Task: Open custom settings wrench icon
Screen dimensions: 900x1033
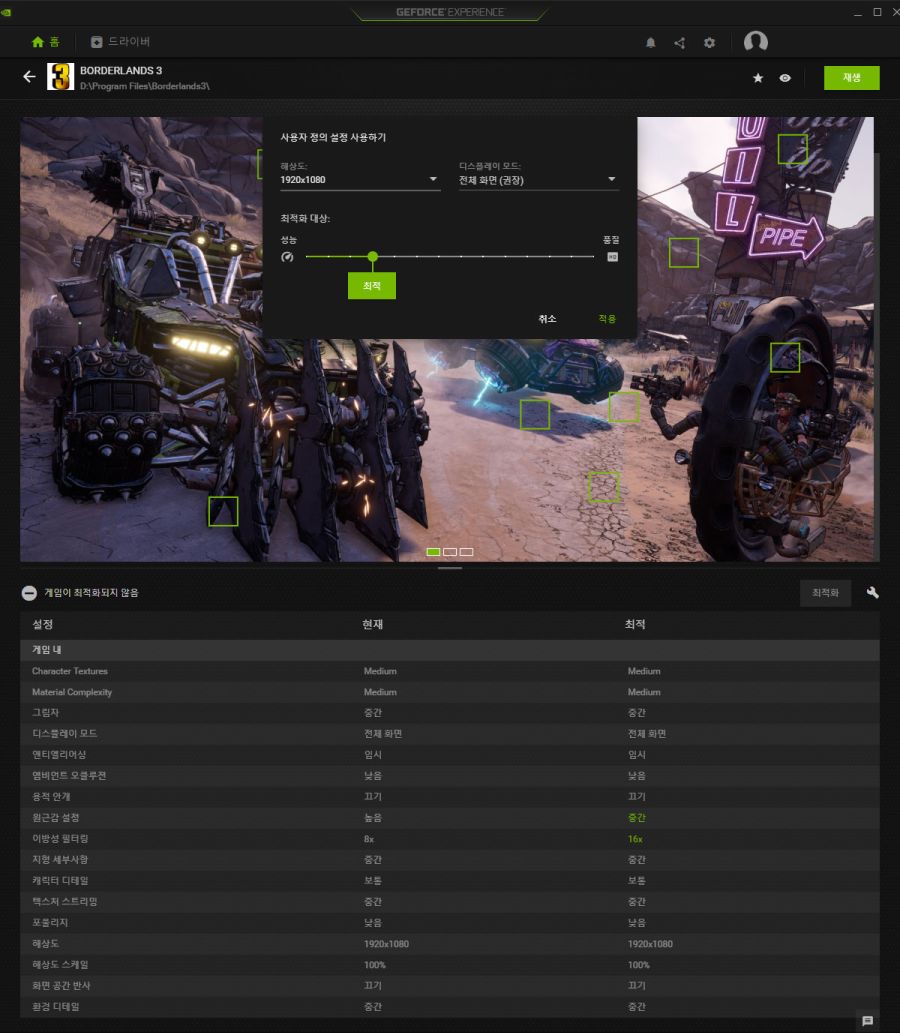Action: click(x=873, y=593)
